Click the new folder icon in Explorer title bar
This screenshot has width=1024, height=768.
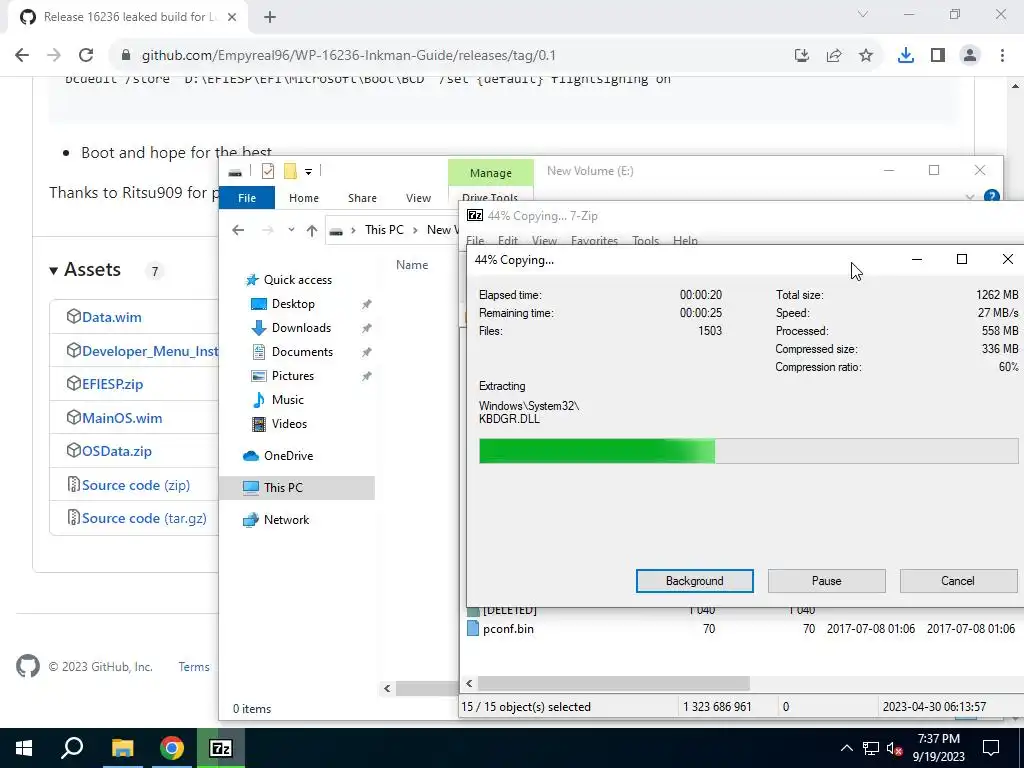[x=290, y=171]
